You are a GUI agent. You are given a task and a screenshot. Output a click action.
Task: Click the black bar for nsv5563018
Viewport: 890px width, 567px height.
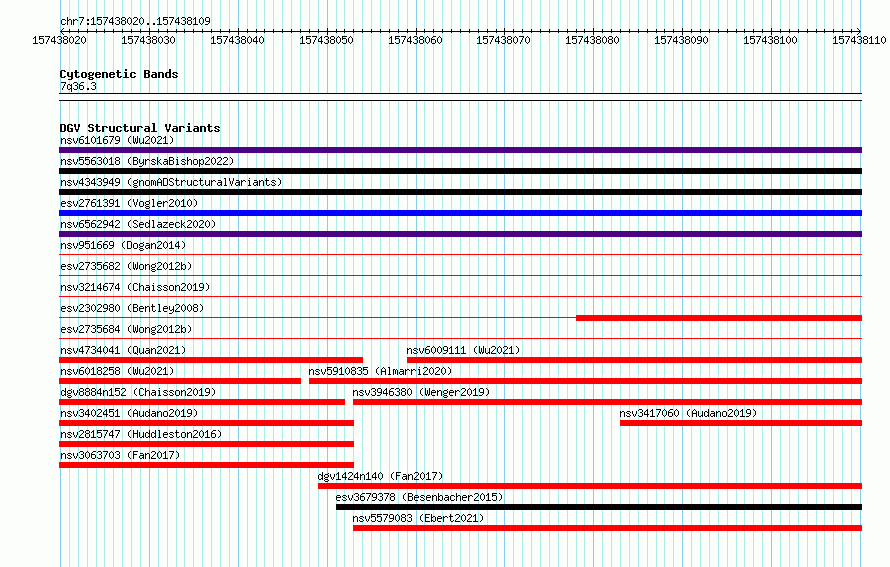point(460,171)
